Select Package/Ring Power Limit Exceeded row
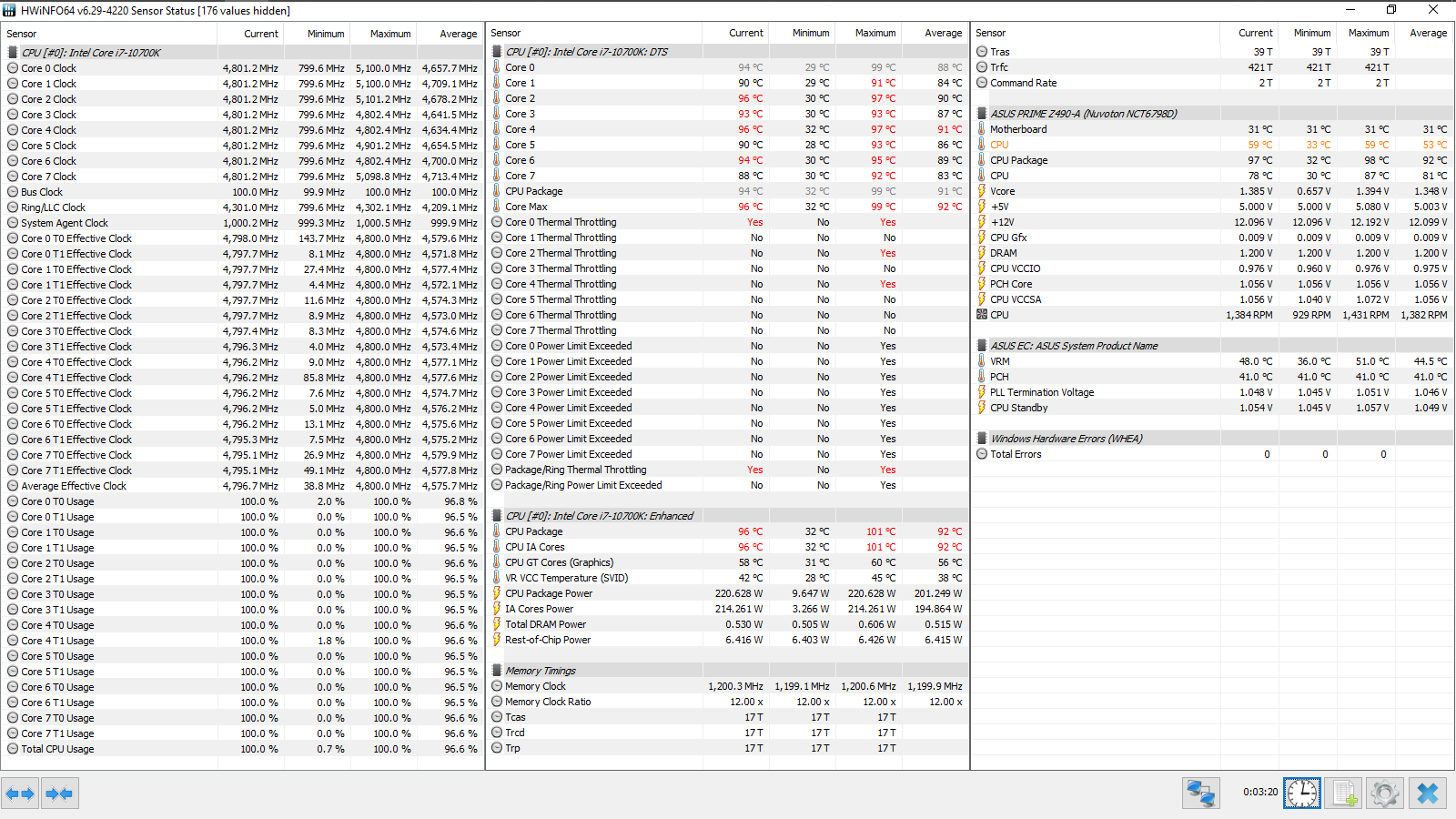 [728, 485]
